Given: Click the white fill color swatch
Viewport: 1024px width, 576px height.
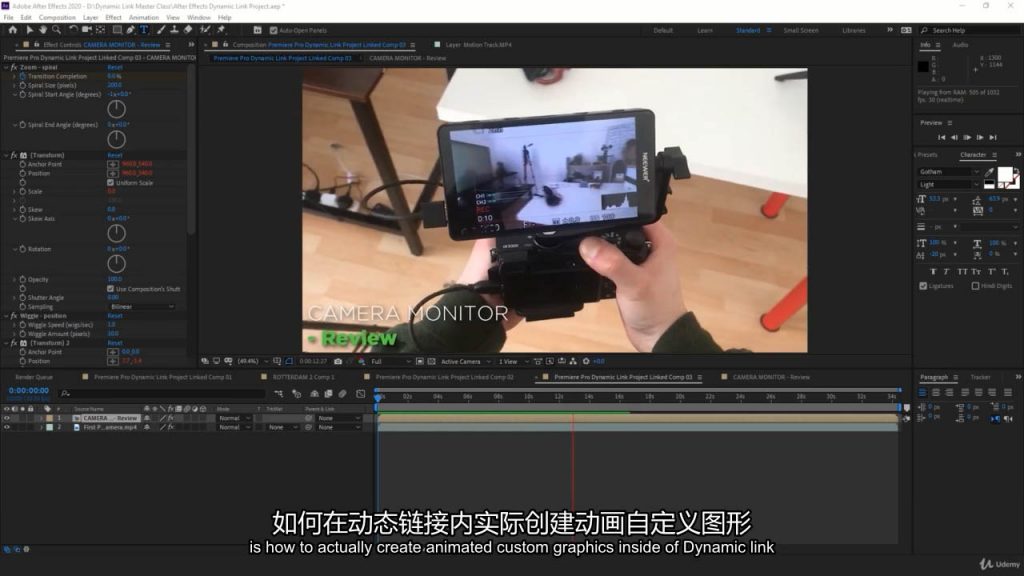Looking at the screenshot, I should click(x=1005, y=174).
